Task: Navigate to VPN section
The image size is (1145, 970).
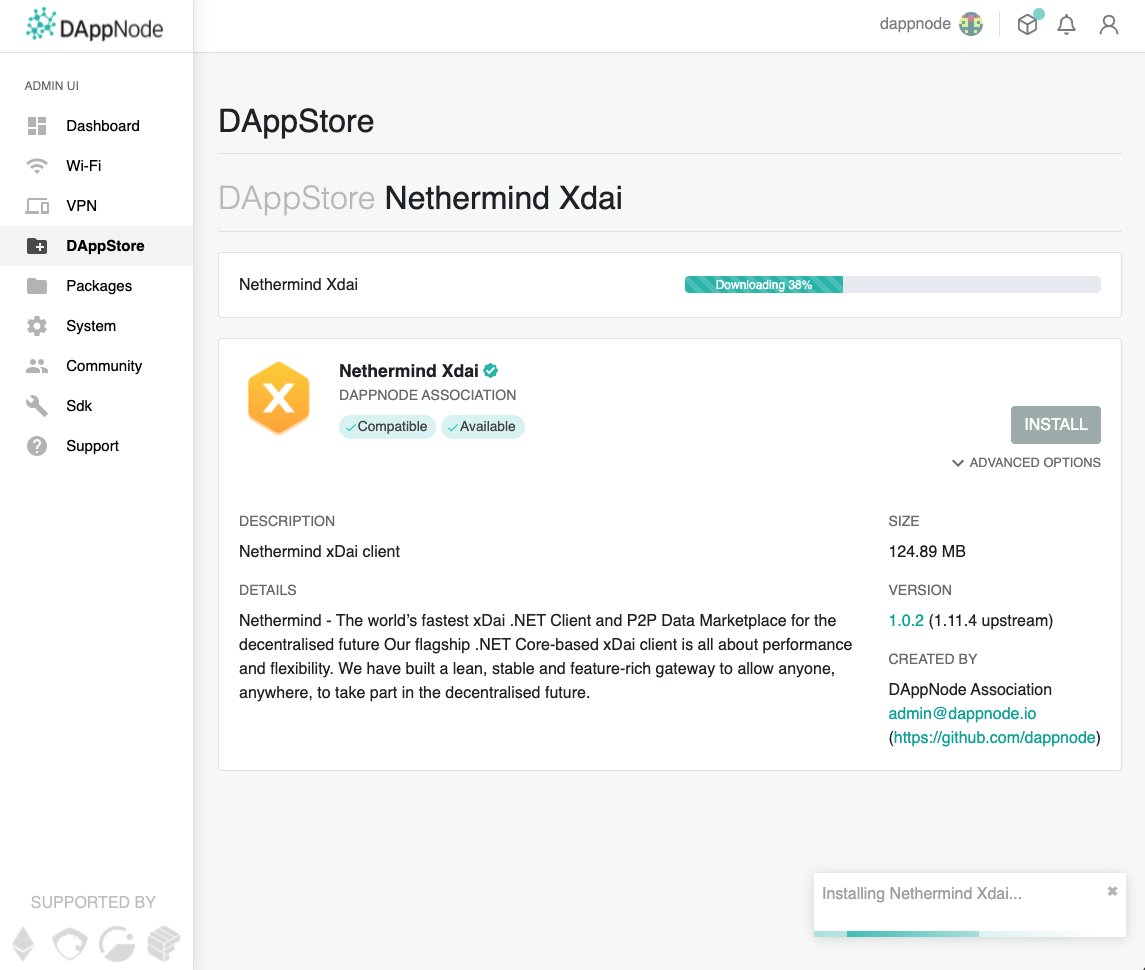Action: click(x=96, y=206)
